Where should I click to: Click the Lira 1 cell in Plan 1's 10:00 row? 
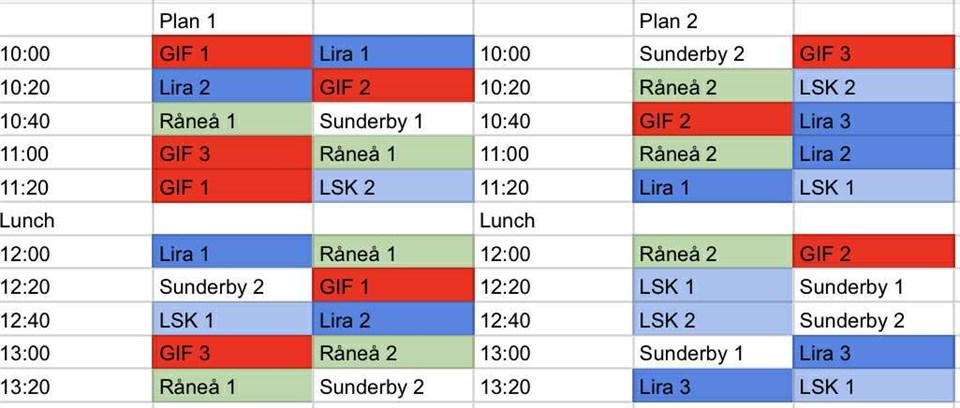[392, 54]
